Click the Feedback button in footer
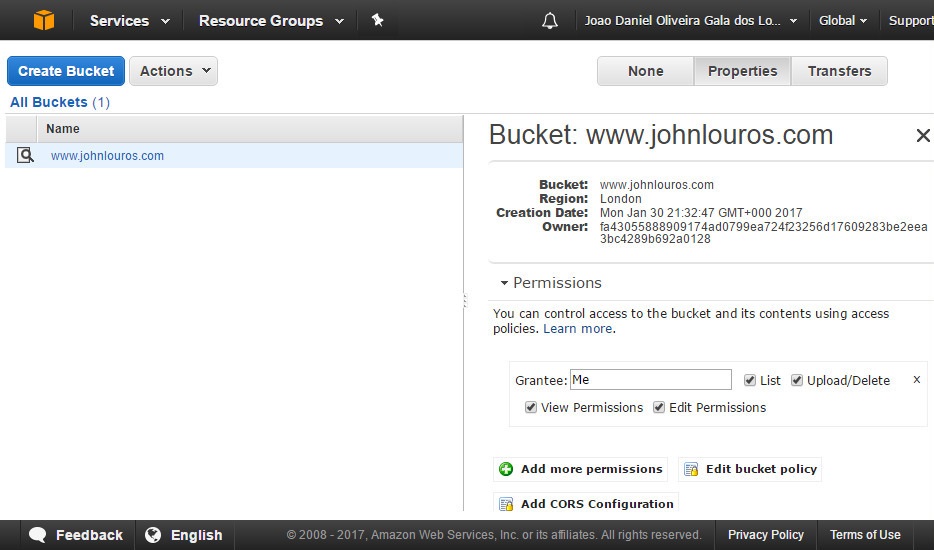Screen dimensions: 934x550 [x=76, y=535]
